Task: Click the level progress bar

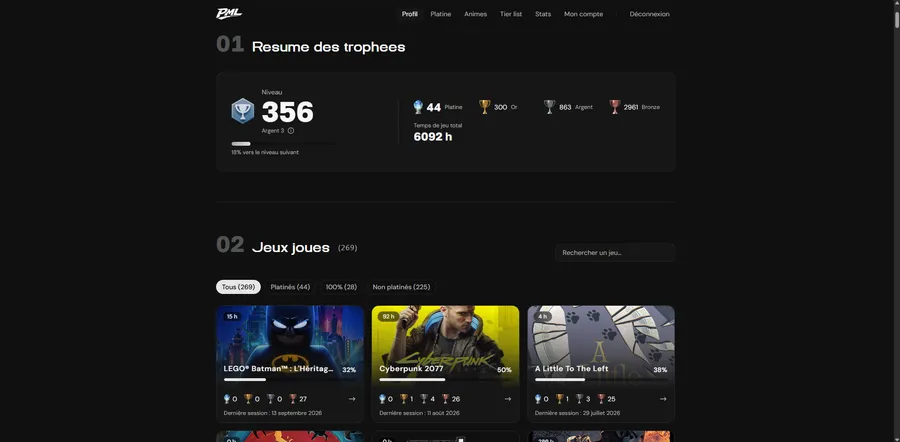Action: pos(284,144)
